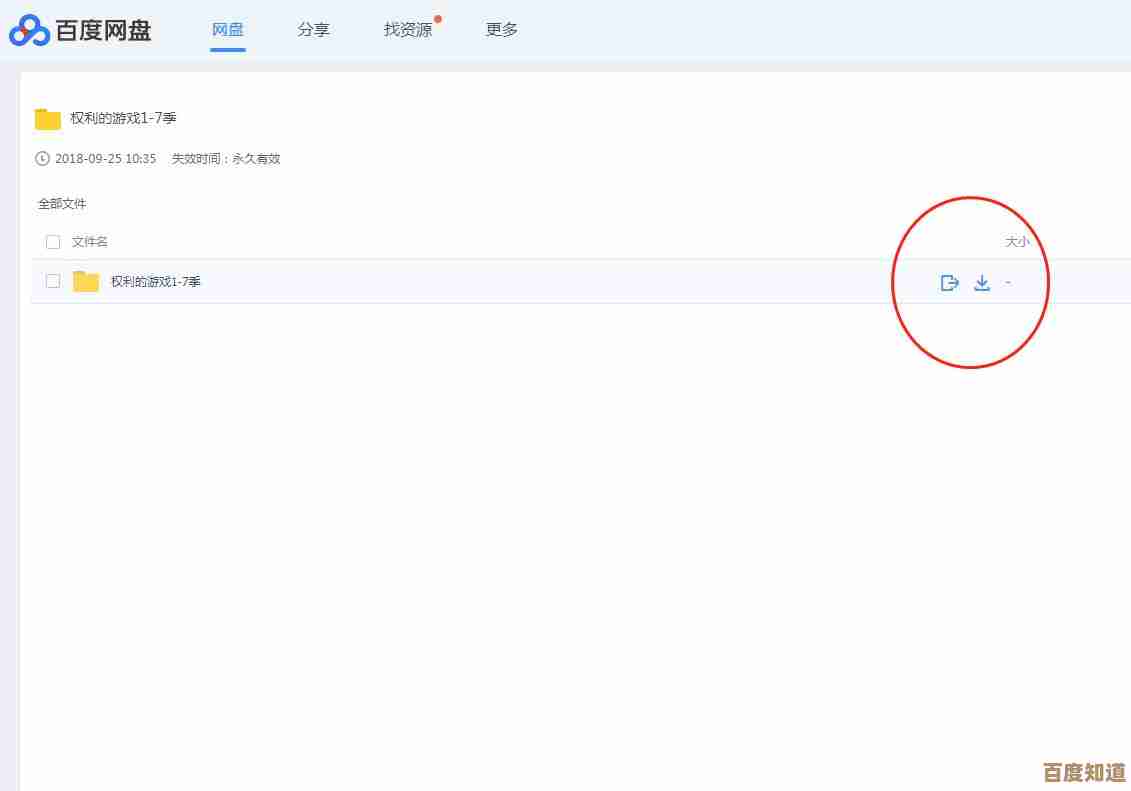Viewport: 1131px width, 791px height.
Task: Open the 分享 tab
Action: pos(313,30)
